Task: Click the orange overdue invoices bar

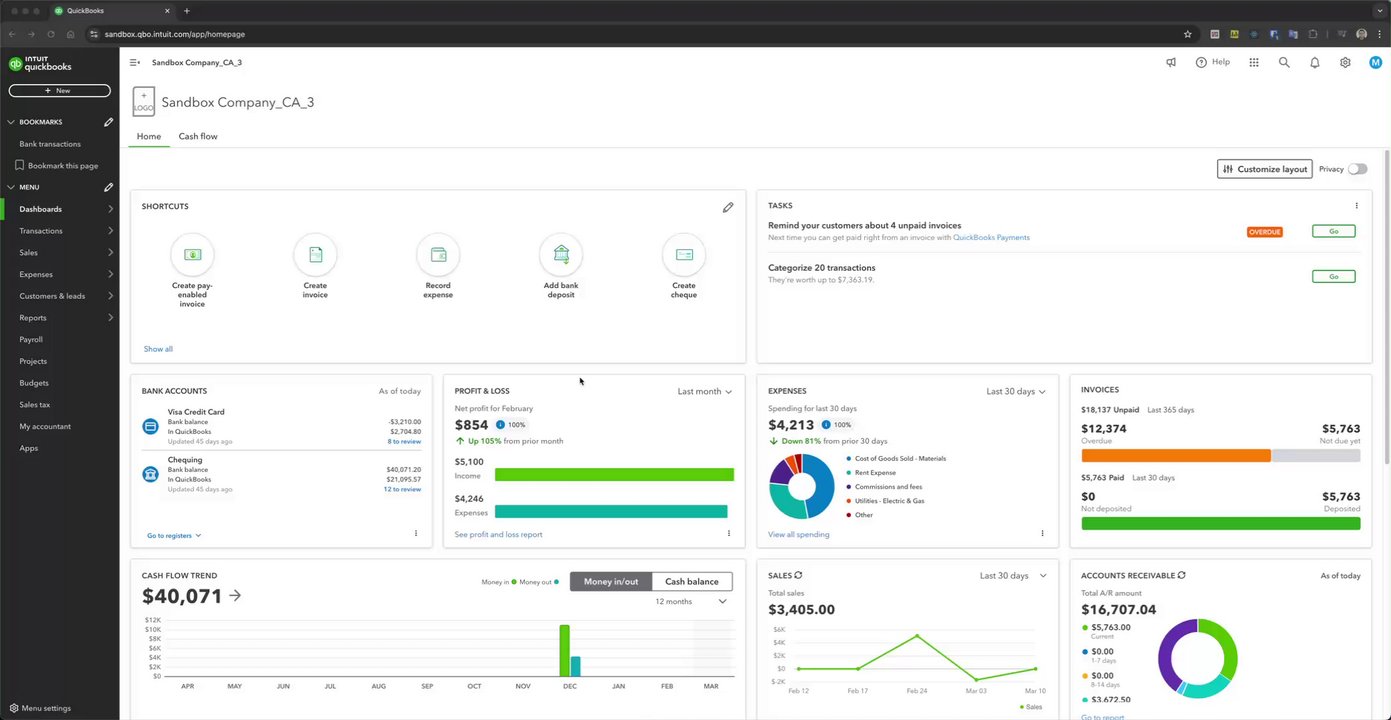Action: (1176, 455)
